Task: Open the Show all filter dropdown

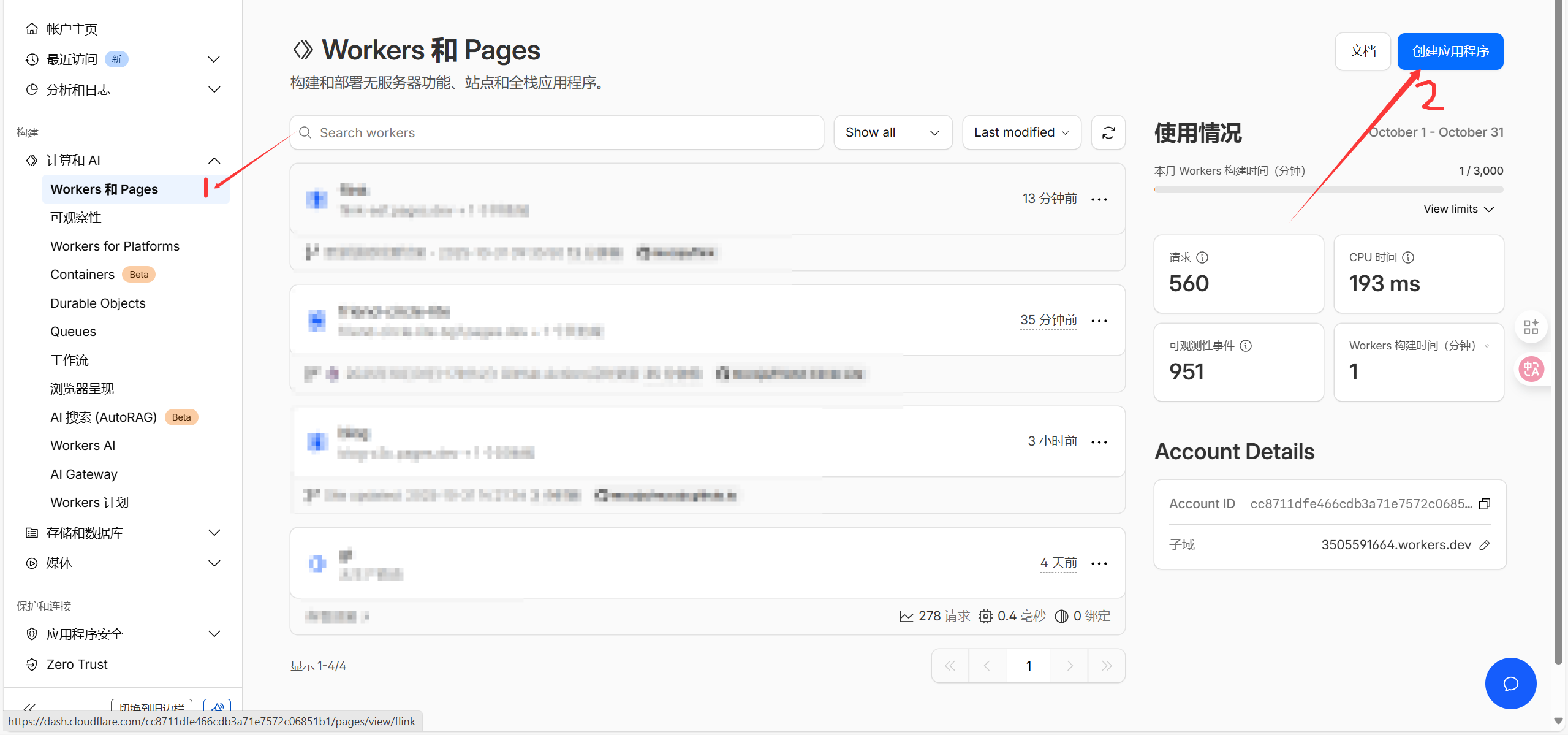Action: [x=892, y=132]
